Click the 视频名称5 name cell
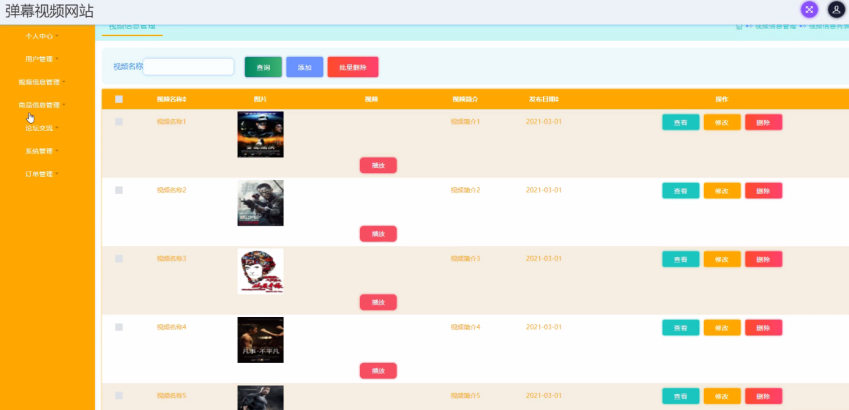 [x=171, y=396]
